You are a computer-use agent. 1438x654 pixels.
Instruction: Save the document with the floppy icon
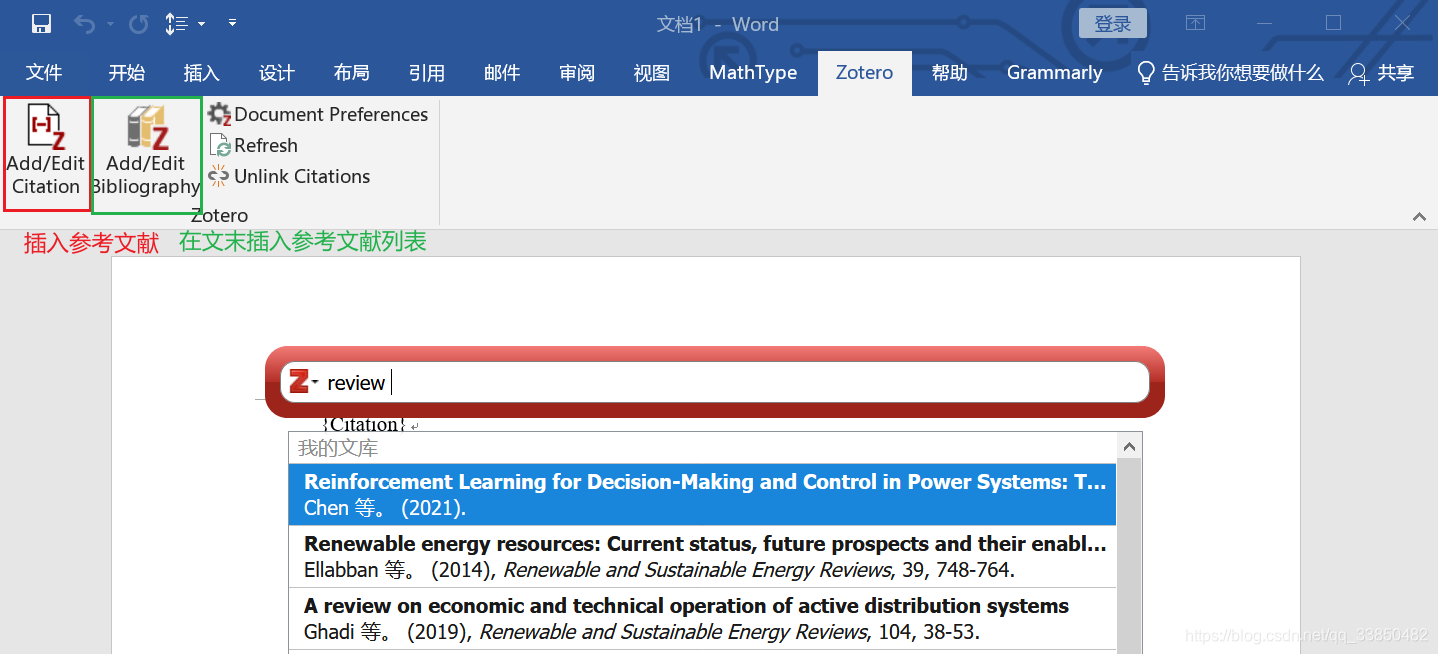[42, 24]
